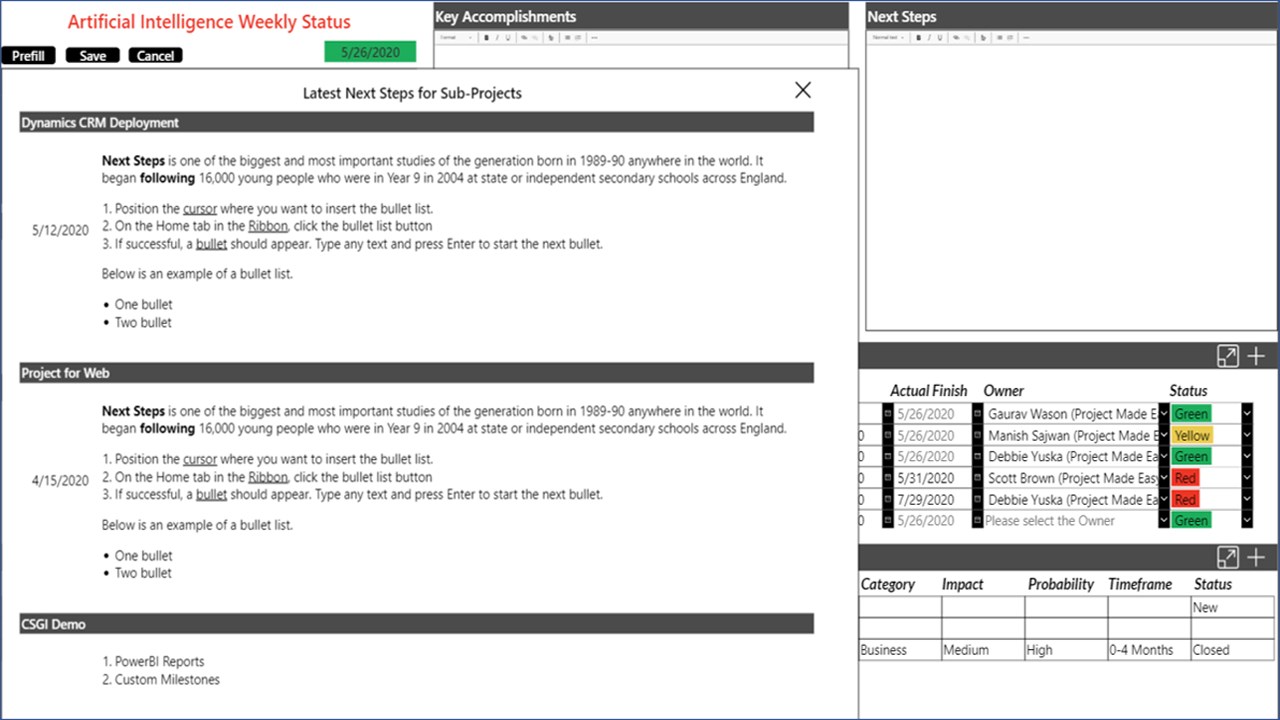The width and height of the screenshot is (1280, 720).
Task: Click the CSGI Demo section header
Action: click(x=417, y=624)
